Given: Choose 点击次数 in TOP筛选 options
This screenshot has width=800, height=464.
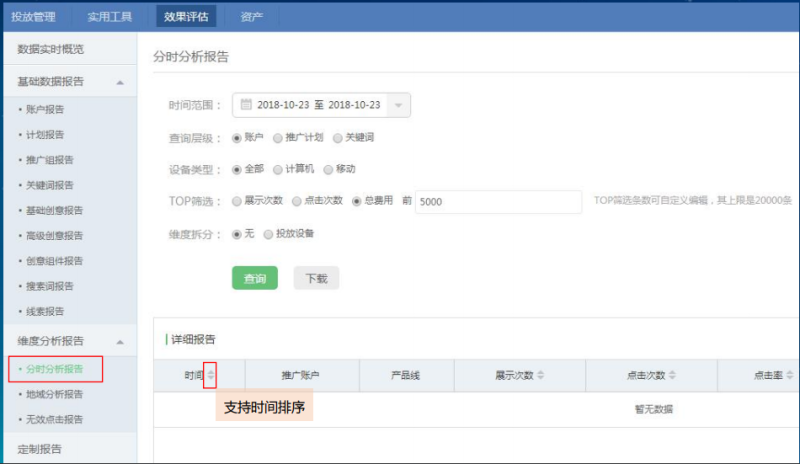Looking at the screenshot, I should (x=297, y=201).
